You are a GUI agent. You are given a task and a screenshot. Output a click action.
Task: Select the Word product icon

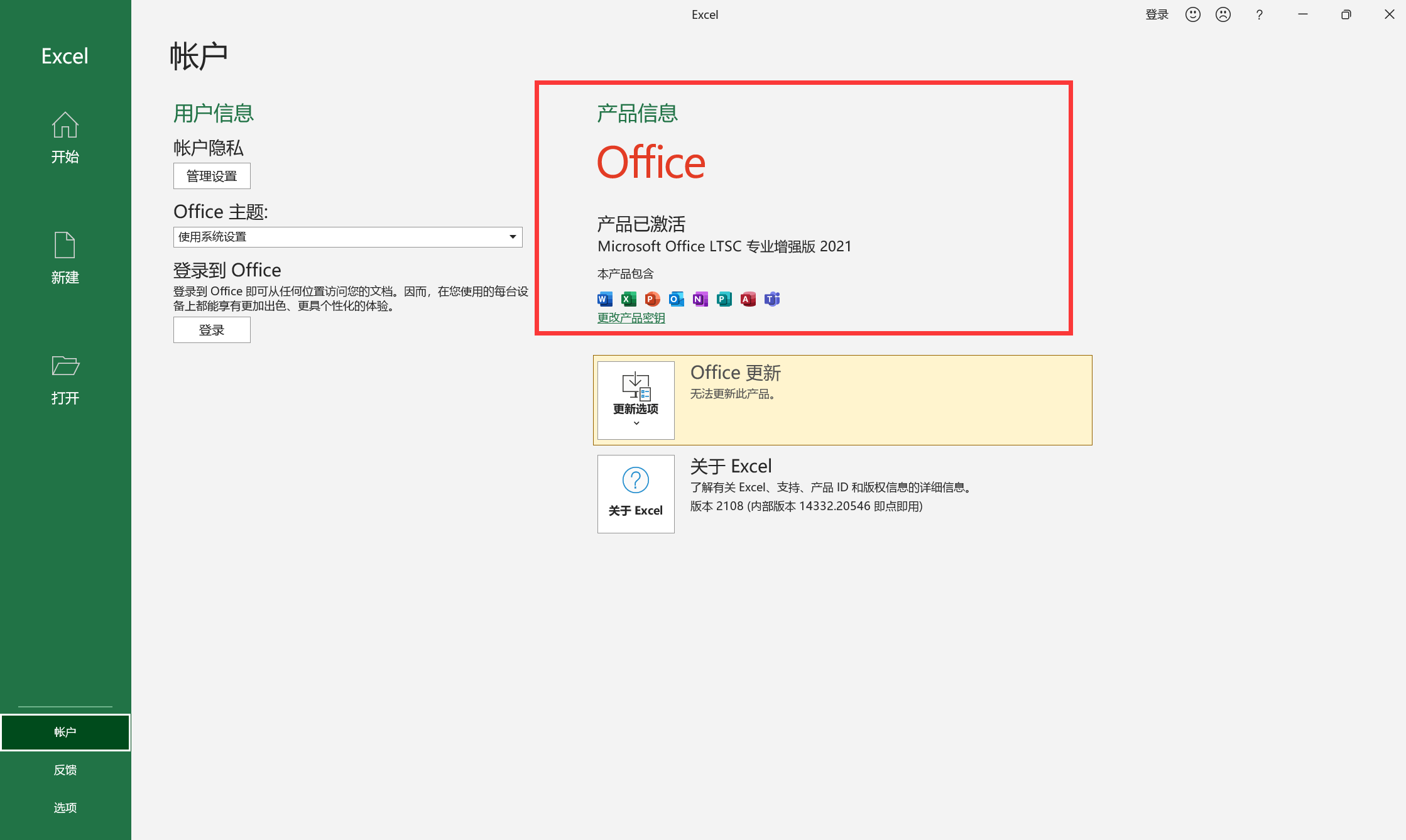(604, 299)
